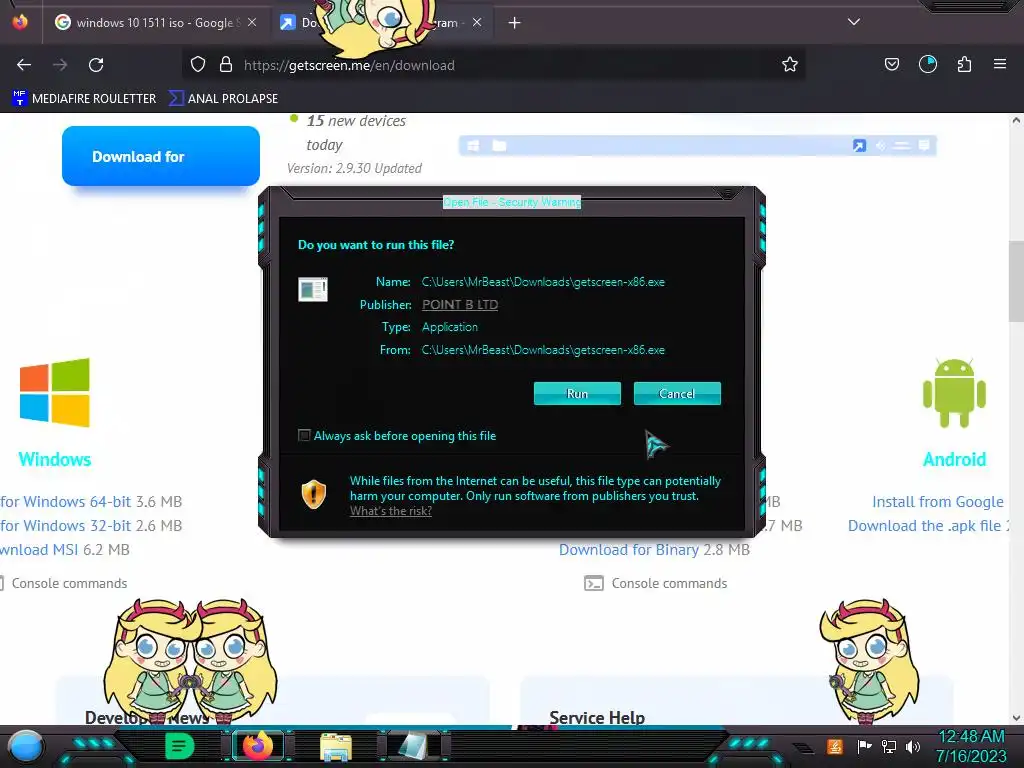
Task: Open a new tab with plus
Action: click(x=515, y=23)
